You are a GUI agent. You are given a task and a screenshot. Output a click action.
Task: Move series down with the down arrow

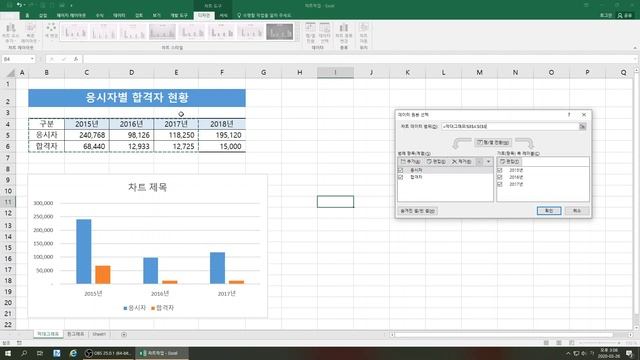pos(488,162)
